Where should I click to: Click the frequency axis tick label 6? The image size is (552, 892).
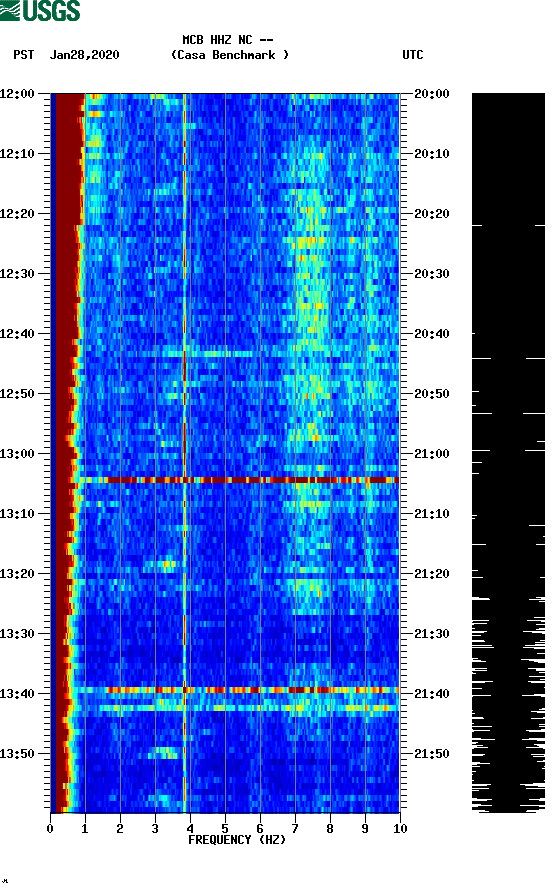coord(260,829)
